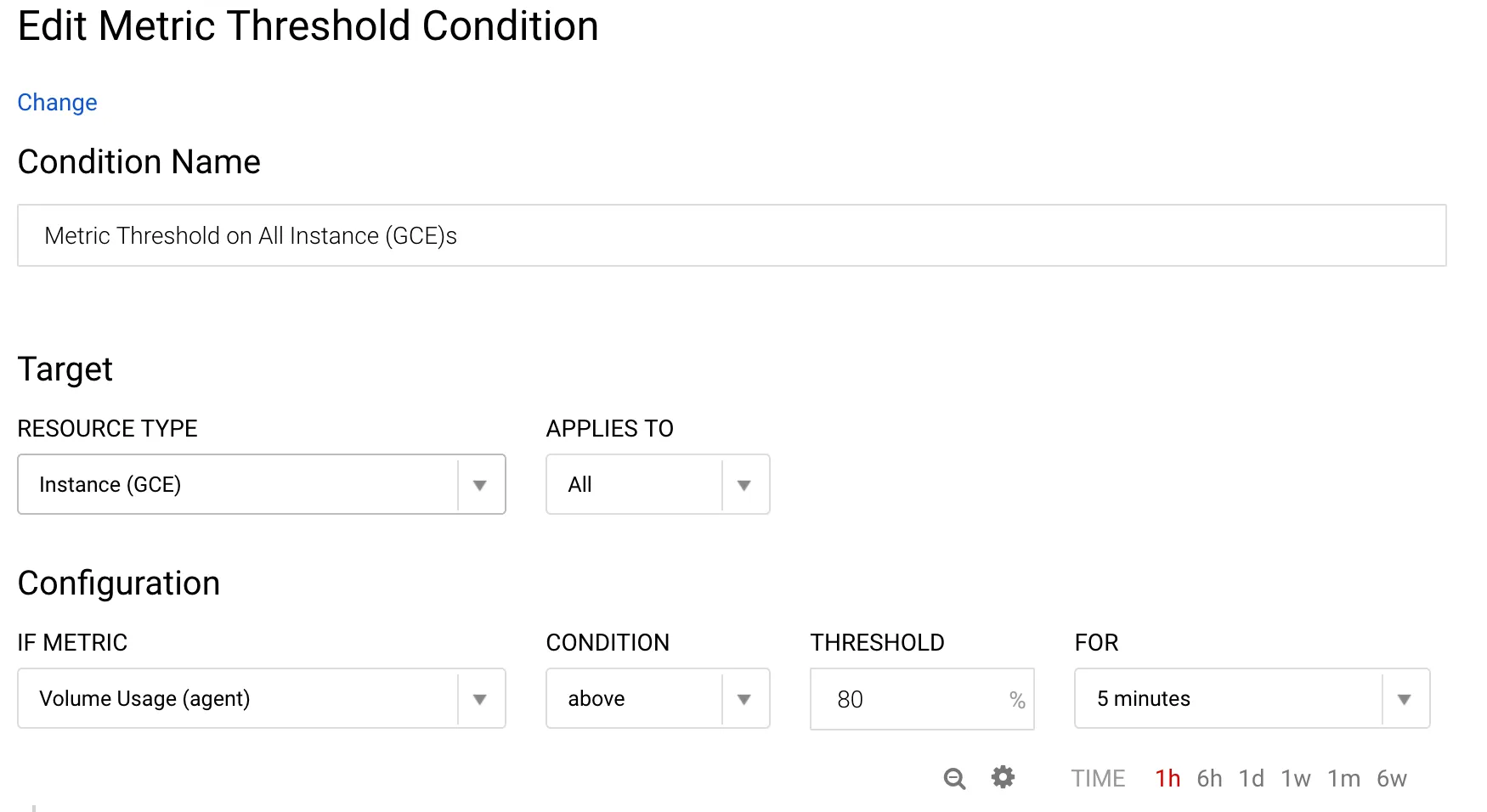
Task: Click the 5 minutes dropdown arrow
Action: [x=1404, y=699]
